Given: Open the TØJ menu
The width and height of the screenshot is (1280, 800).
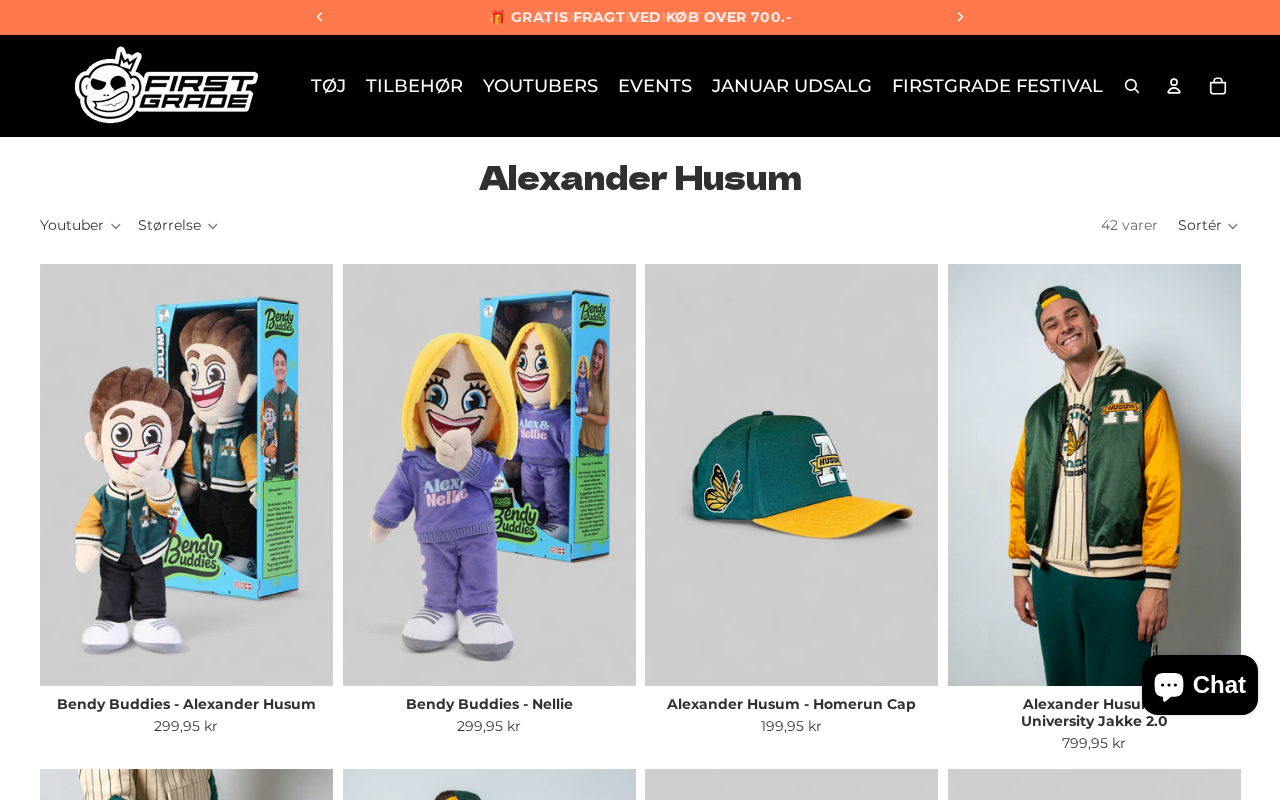Looking at the screenshot, I should point(328,86).
